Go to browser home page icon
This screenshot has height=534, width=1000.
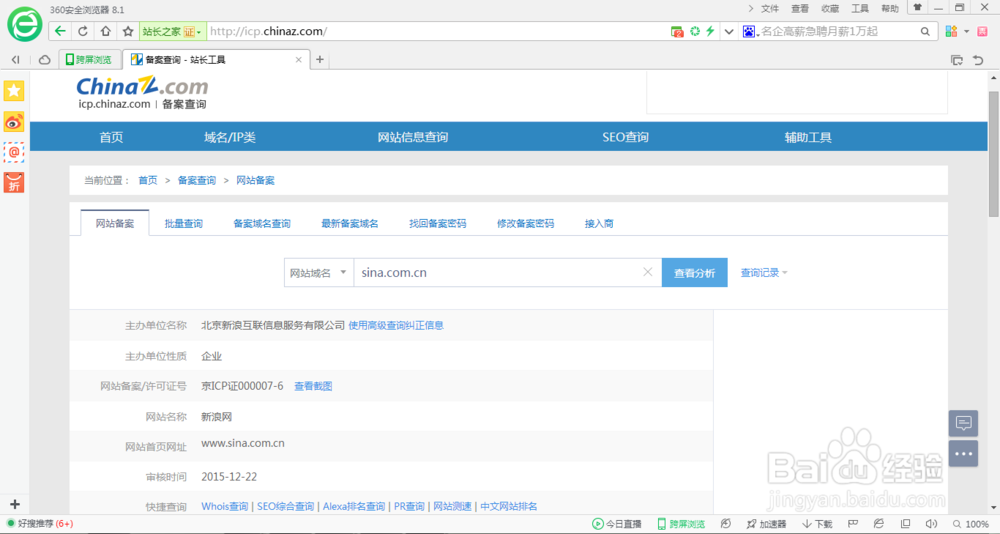click(x=106, y=31)
